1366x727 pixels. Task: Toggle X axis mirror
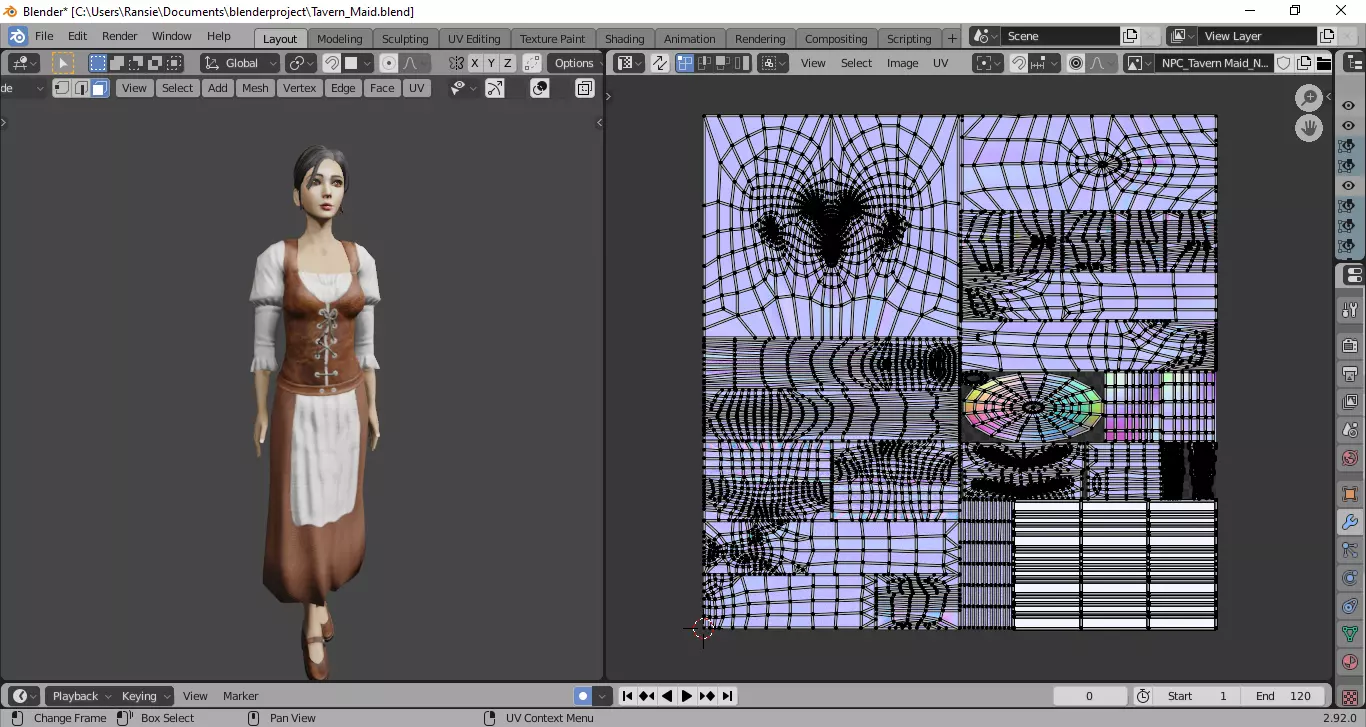tap(475, 63)
